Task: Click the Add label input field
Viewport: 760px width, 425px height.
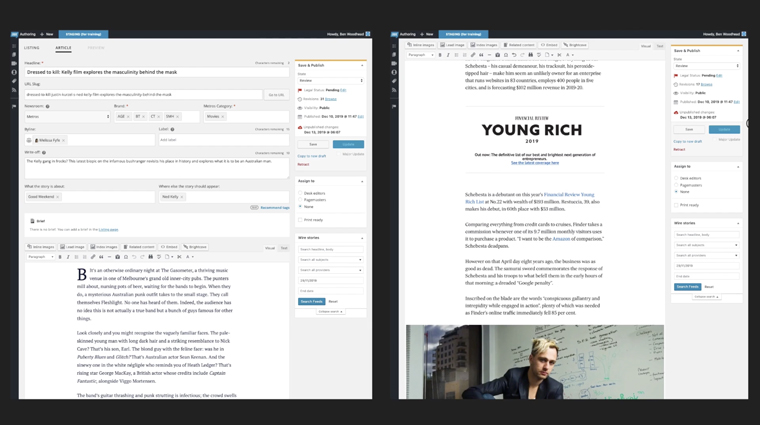Action: coord(224,140)
